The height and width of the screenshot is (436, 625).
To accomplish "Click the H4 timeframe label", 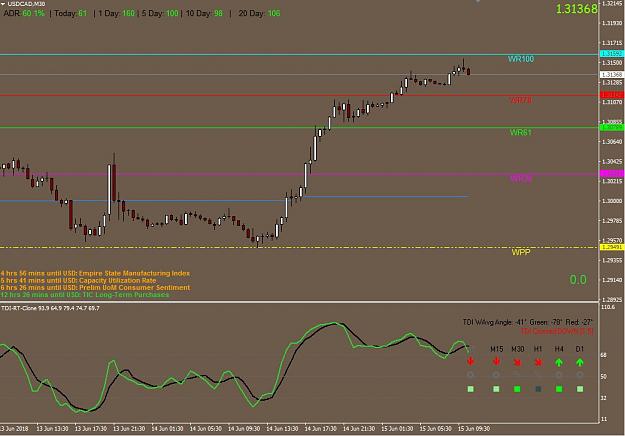I will (x=559, y=349).
